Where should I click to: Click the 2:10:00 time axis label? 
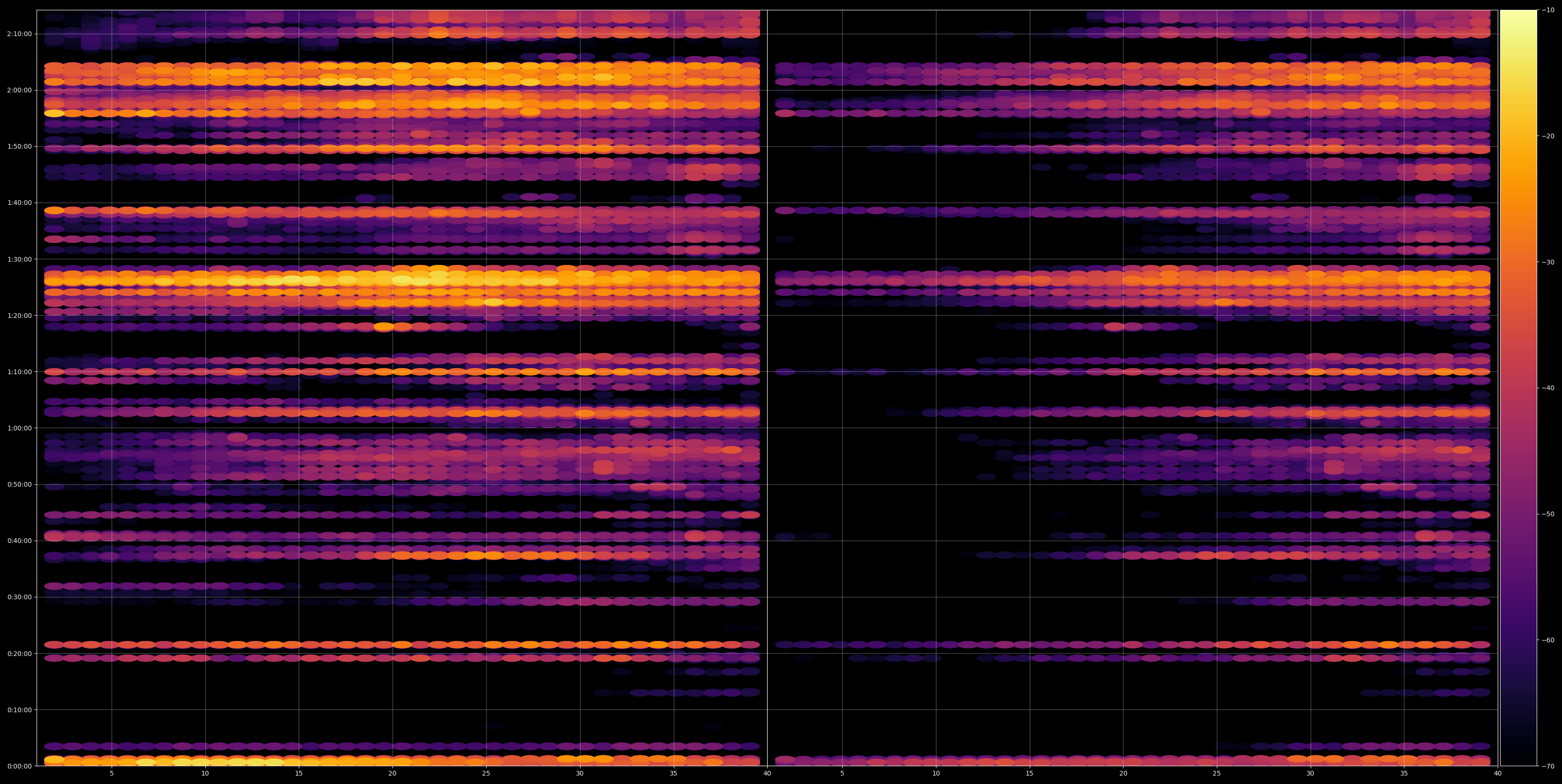coord(19,34)
